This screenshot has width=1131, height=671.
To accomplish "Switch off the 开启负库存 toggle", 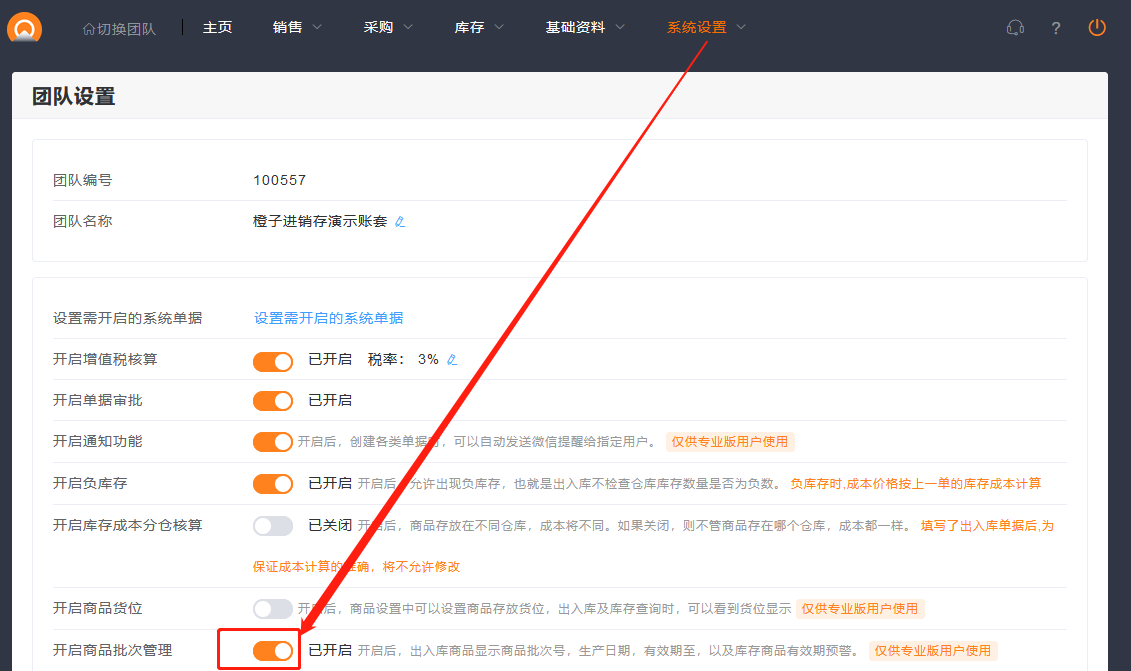I will coord(273,484).
